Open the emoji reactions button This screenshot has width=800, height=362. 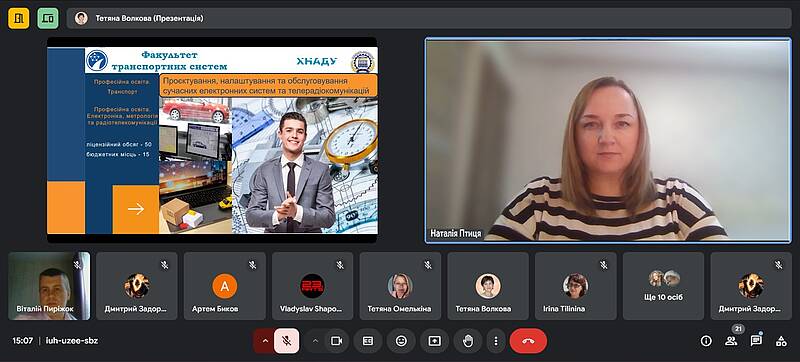coord(401,341)
